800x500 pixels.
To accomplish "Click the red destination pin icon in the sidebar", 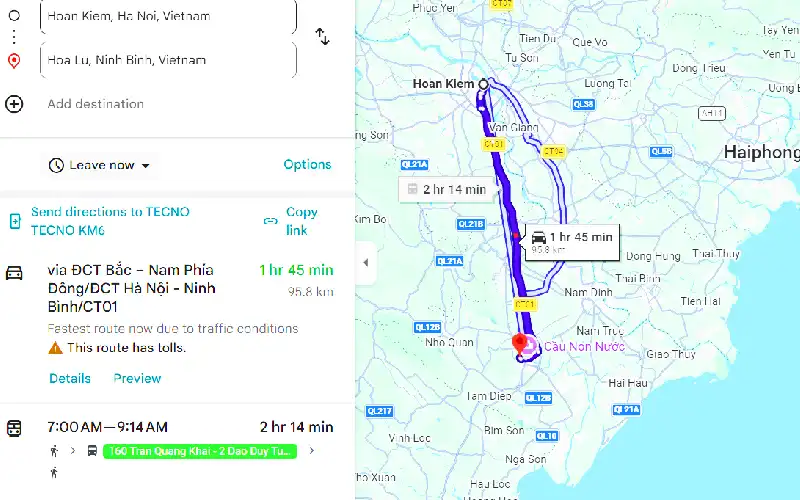I will (x=14, y=61).
